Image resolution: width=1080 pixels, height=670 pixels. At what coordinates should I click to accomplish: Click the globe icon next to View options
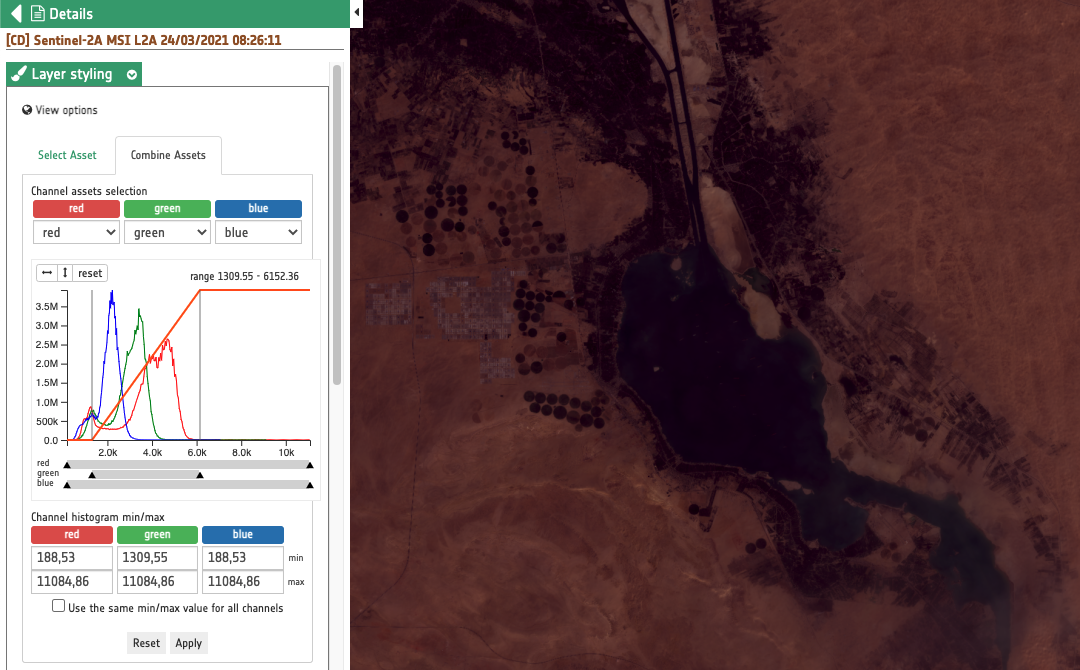tap(27, 110)
